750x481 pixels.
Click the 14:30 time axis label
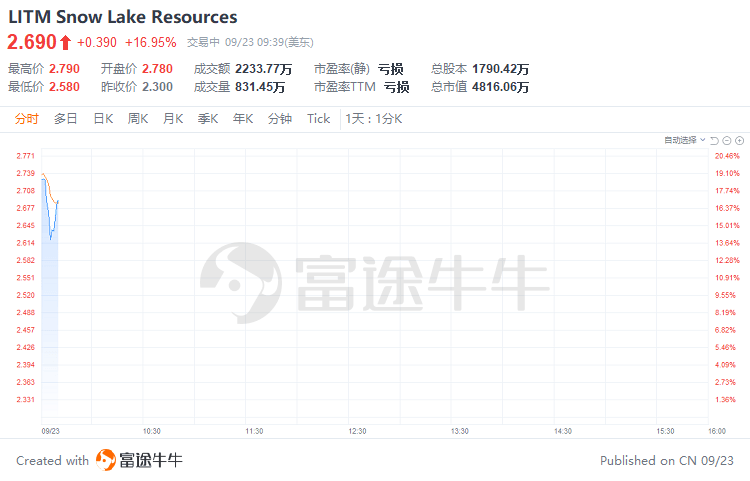click(562, 431)
